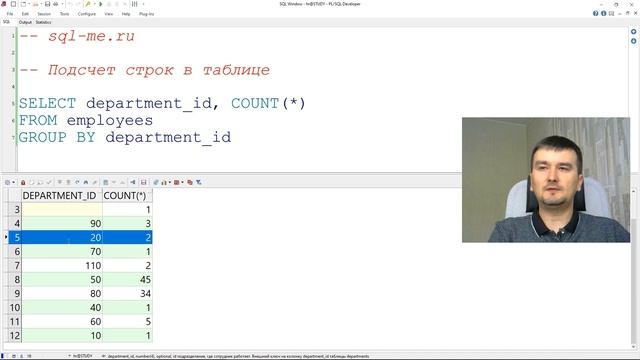Image resolution: width=640 pixels, height=360 pixels.
Task: Click the red Linked Query icon in the results toolbar
Action: click(x=190, y=182)
